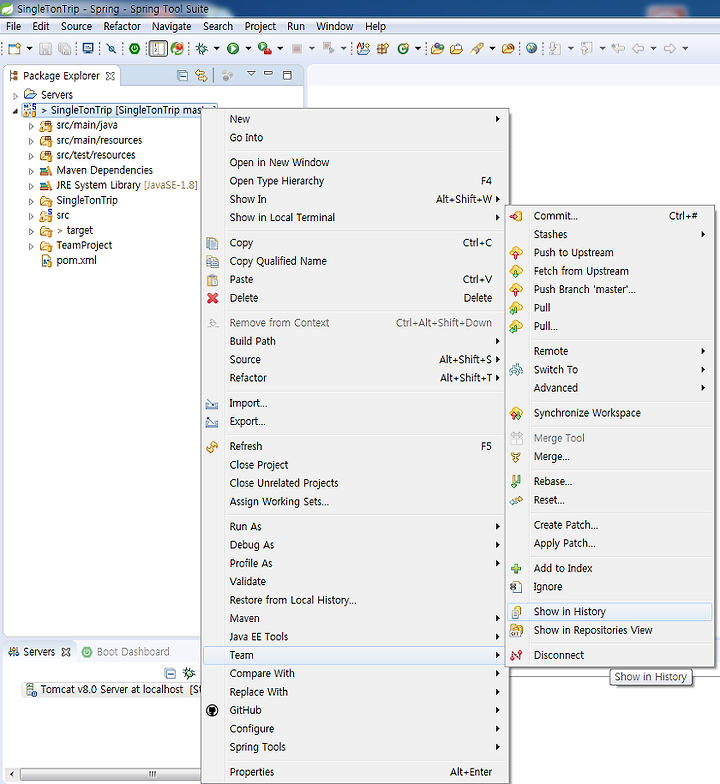Select Push Branch 'master' entry
720x784 pixels.
click(x=610, y=290)
